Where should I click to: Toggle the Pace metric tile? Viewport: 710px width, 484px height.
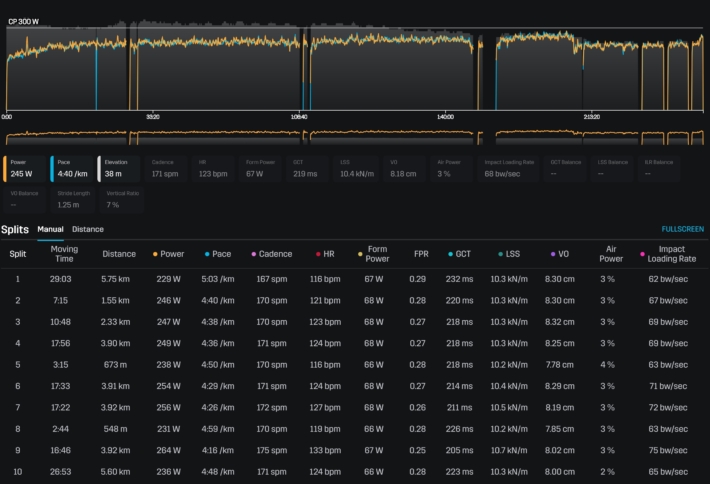click(71, 167)
